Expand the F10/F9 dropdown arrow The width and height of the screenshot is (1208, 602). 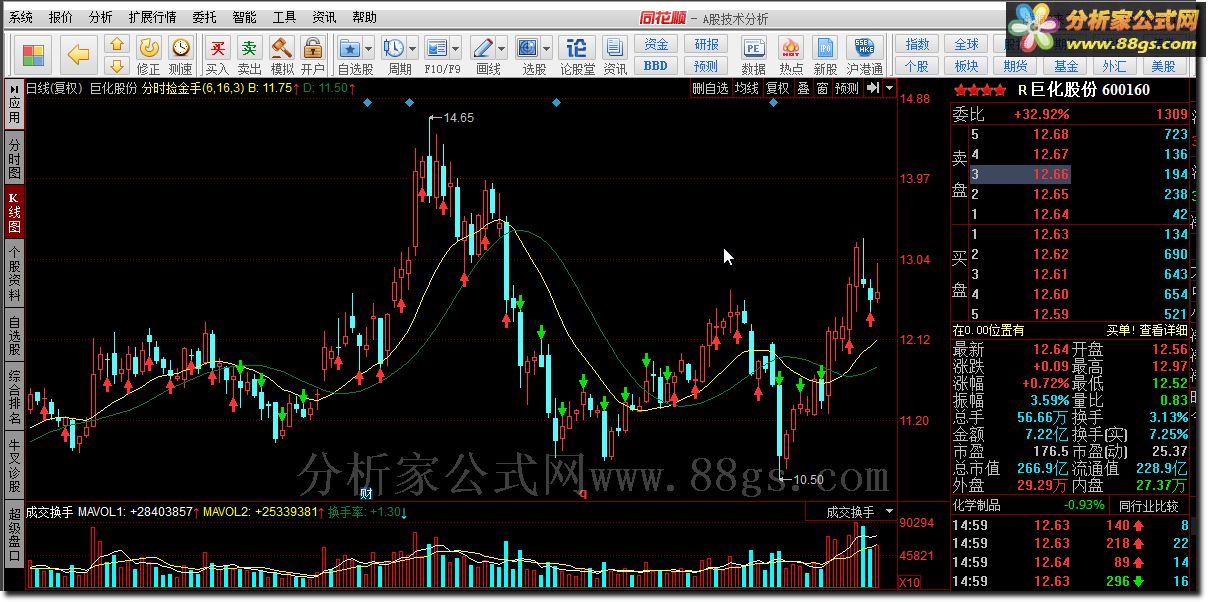point(456,47)
